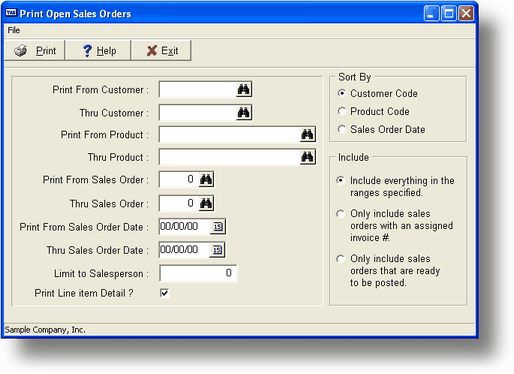The width and height of the screenshot is (514, 374).
Task: Open lookup binoculars for Thru Customer
Action: coord(244,113)
